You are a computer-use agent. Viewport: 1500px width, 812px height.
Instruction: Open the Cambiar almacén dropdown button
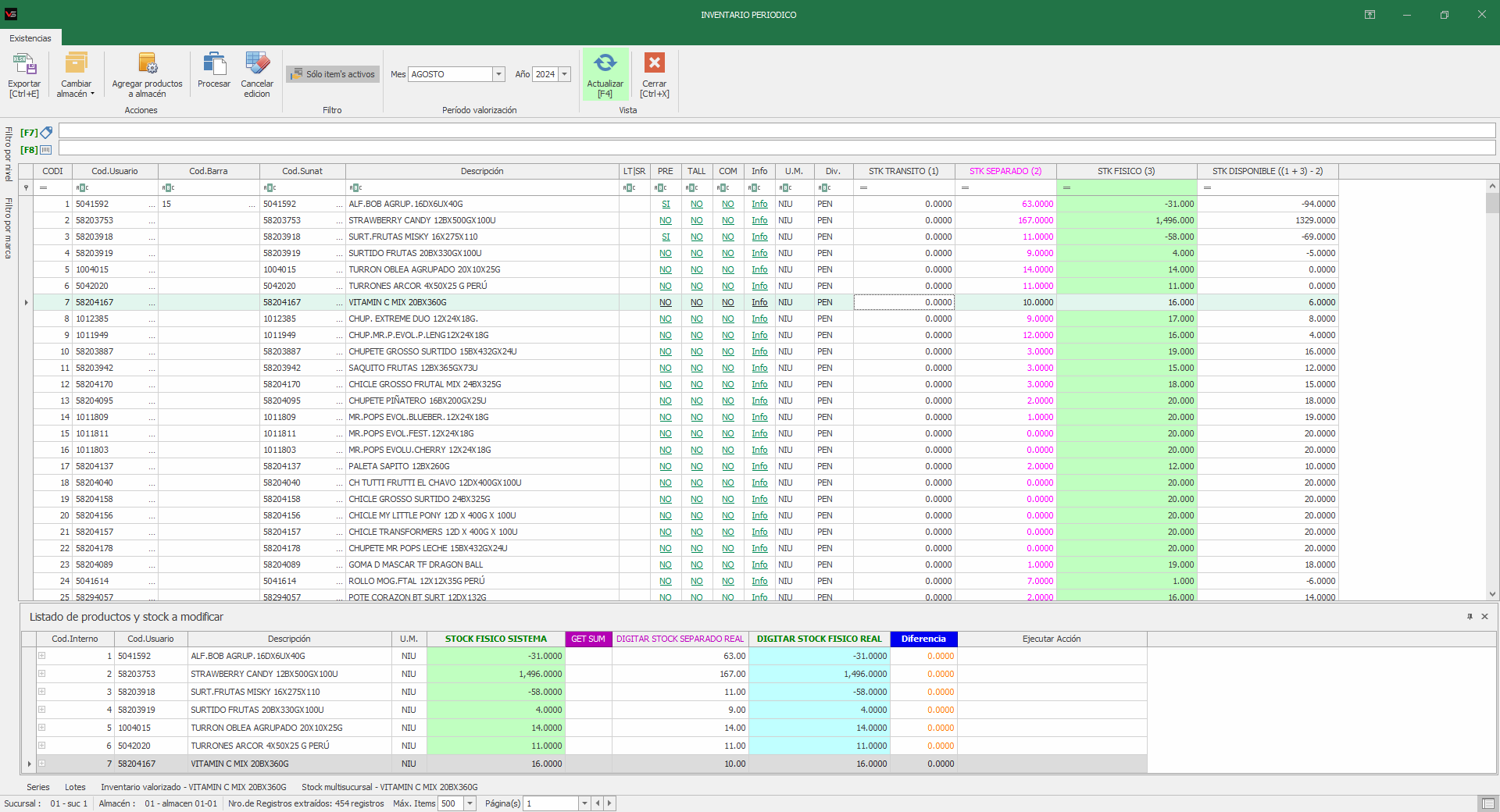click(x=76, y=75)
